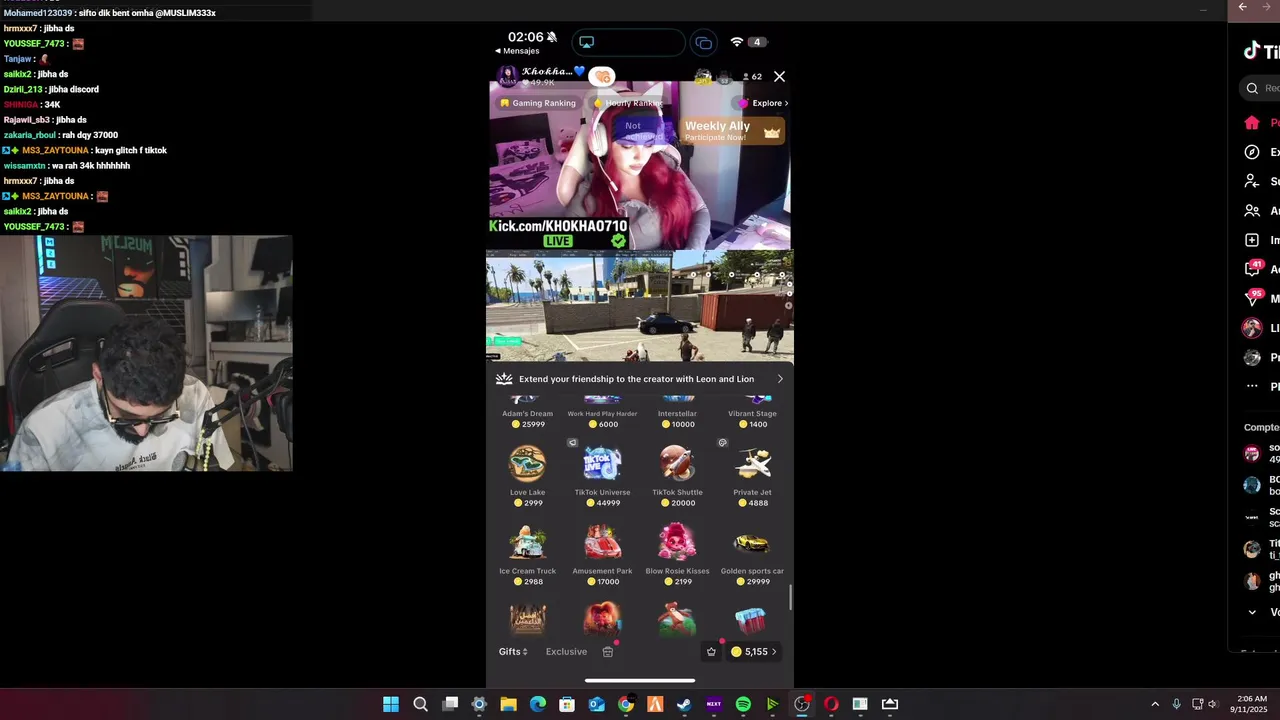Open Google Chrome from the taskbar
The height and width of the screenshot is (720, 1280).
[625, 704]
